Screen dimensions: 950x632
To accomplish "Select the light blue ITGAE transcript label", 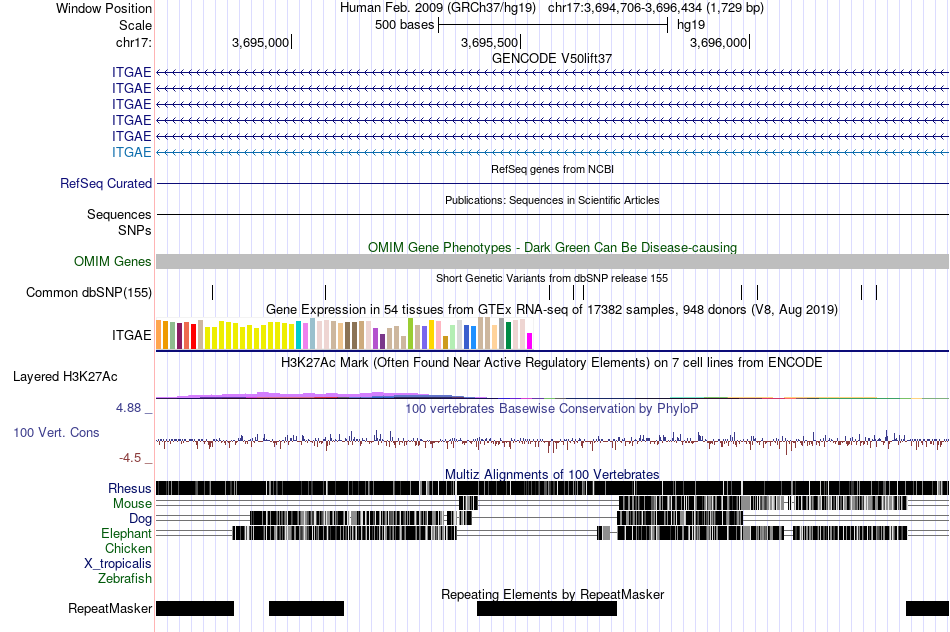I will tap(131, 152).
